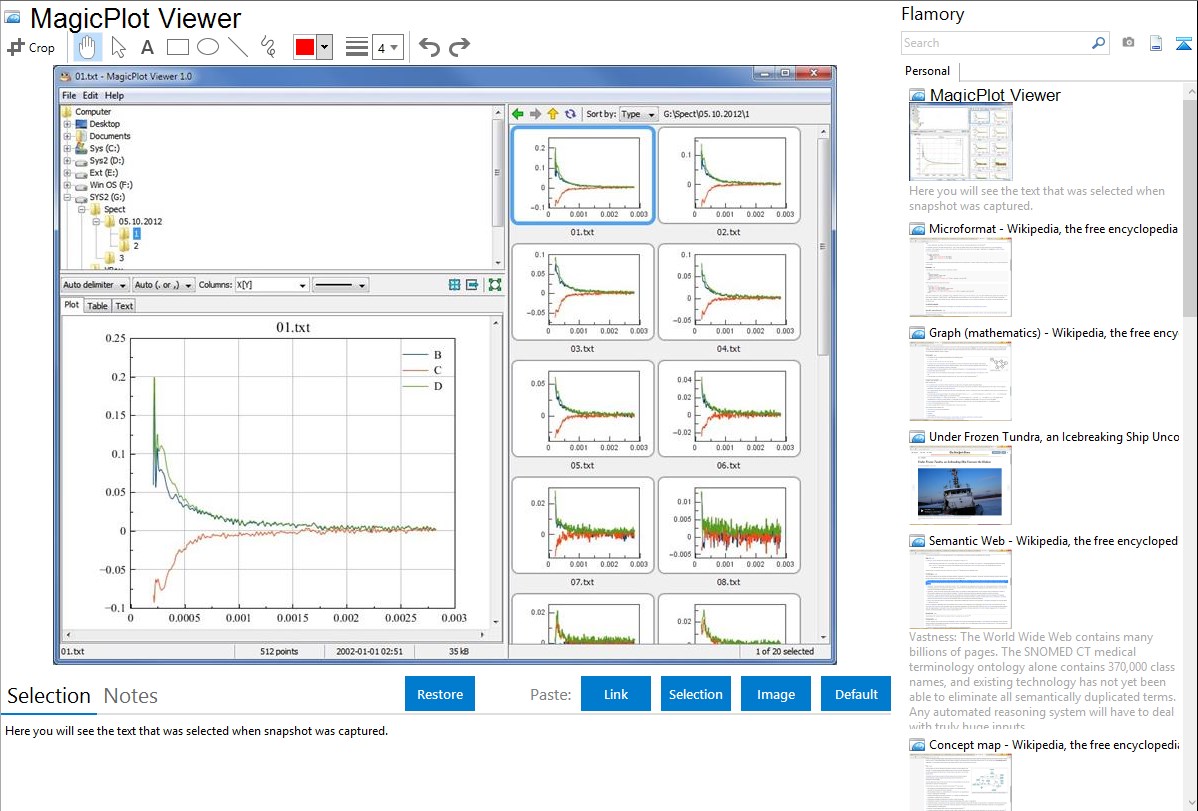Click the Default button
Image resolution: width=1198 pixels, height=811 pixels.
[856, 694]
